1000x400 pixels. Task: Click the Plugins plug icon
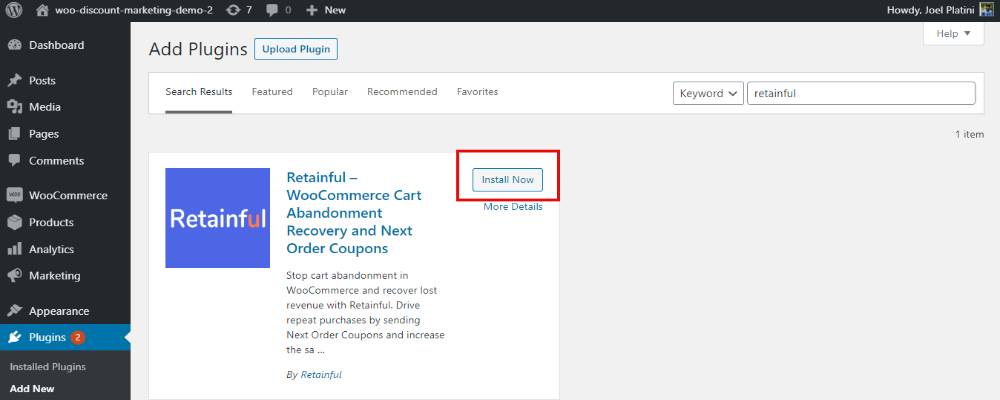[15, 337]
